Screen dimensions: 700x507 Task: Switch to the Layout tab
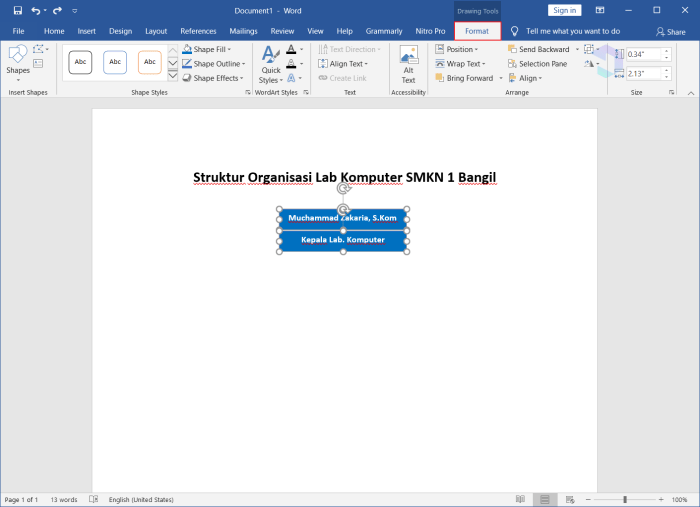[156, 31]
